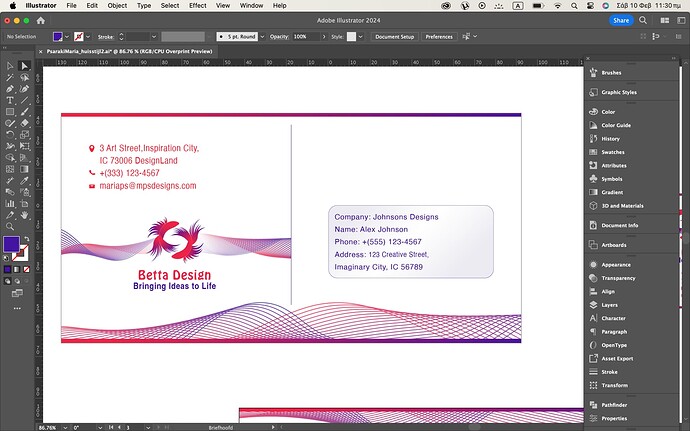Click the Preferences button

pos(439,37)
